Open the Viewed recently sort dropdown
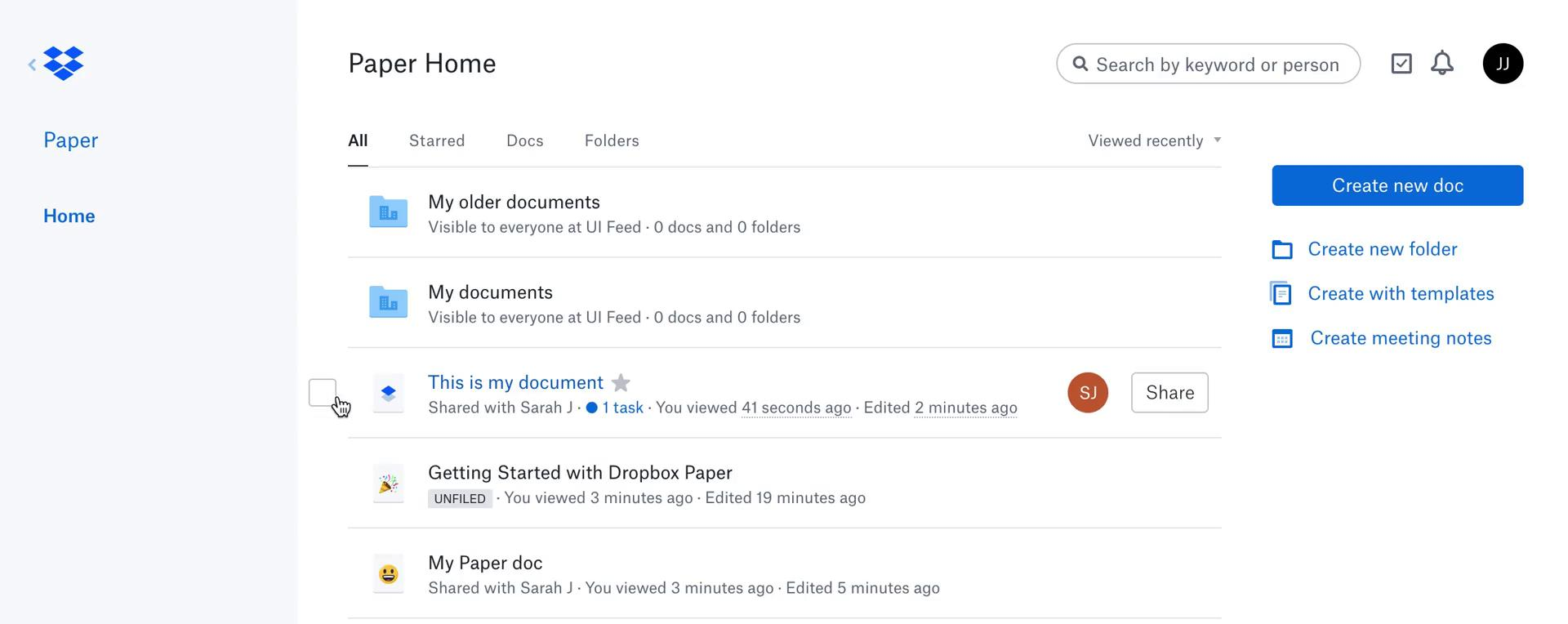 [1155, 140]
